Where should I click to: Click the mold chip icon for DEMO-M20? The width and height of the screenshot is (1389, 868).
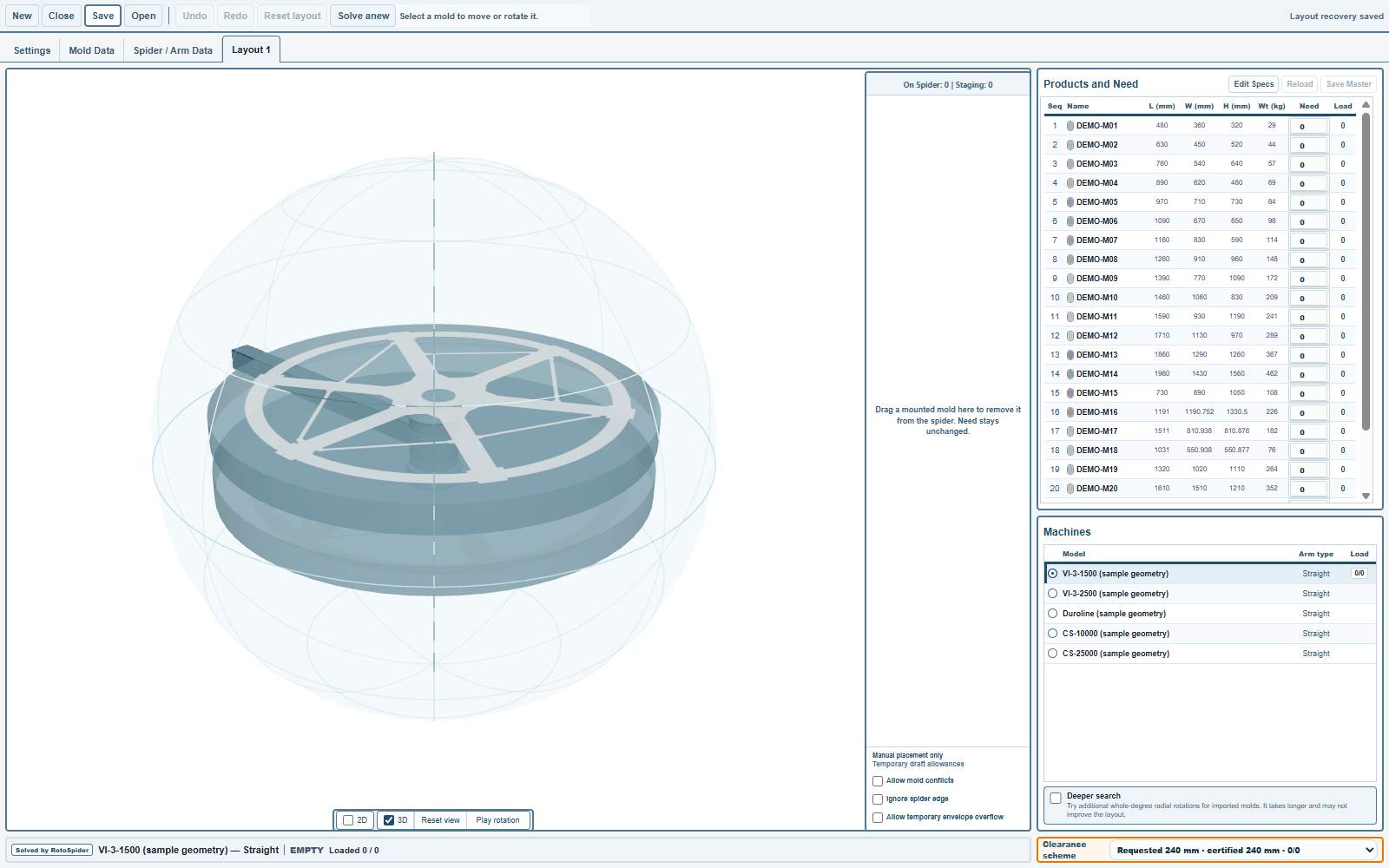point(1070,489)
